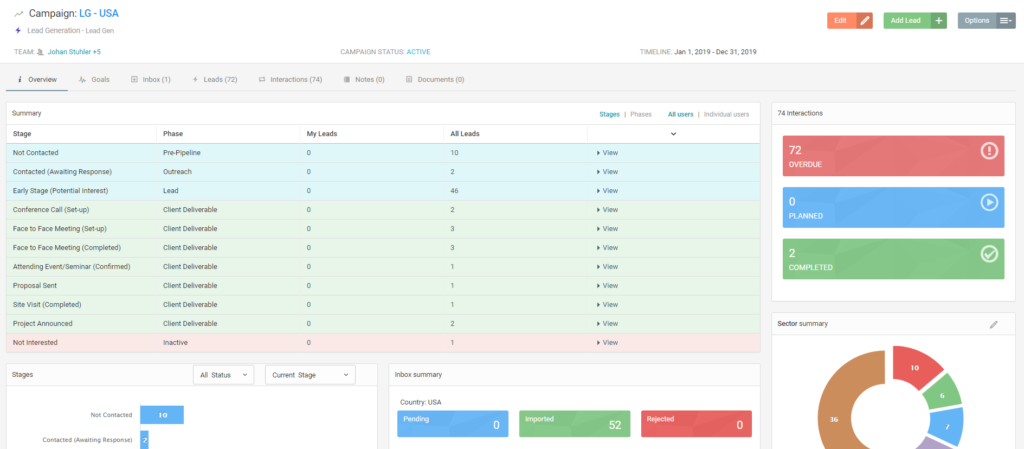The height and width of the screenshot is (449, 1024).
Task: Click the Notes tab icon
Action: point(347,80)
